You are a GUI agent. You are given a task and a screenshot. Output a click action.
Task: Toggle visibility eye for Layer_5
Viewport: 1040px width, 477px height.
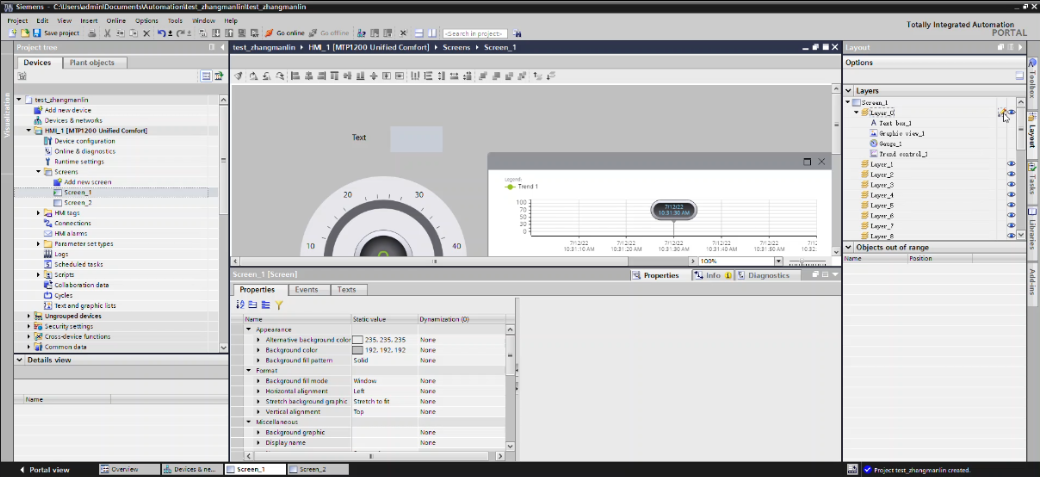click(x=1011, y=205)
